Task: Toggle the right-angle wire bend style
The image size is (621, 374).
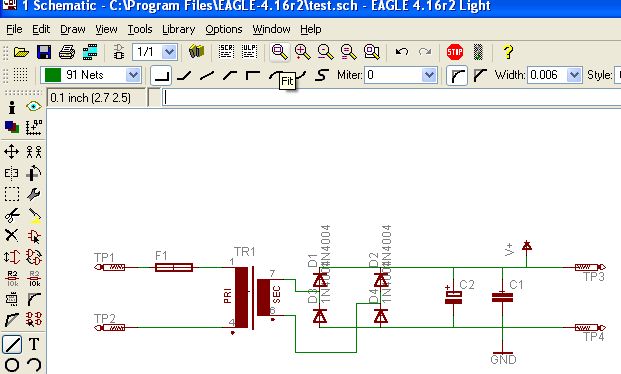Action: tap(161, 75)
